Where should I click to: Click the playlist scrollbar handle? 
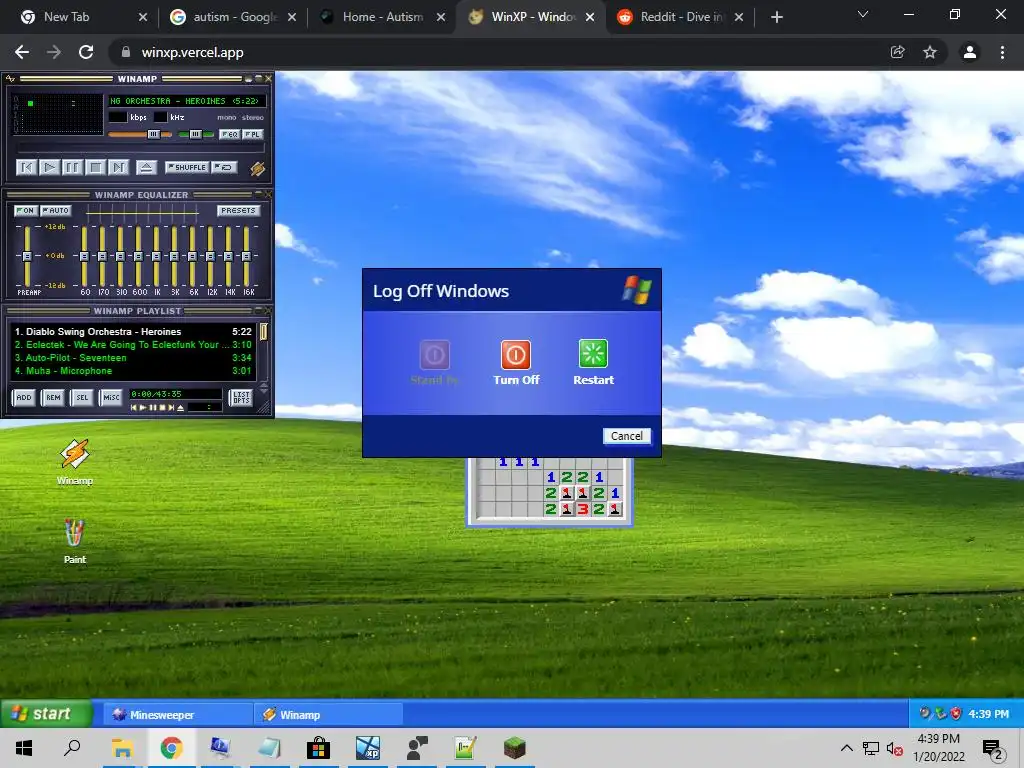tap(264, 332)
